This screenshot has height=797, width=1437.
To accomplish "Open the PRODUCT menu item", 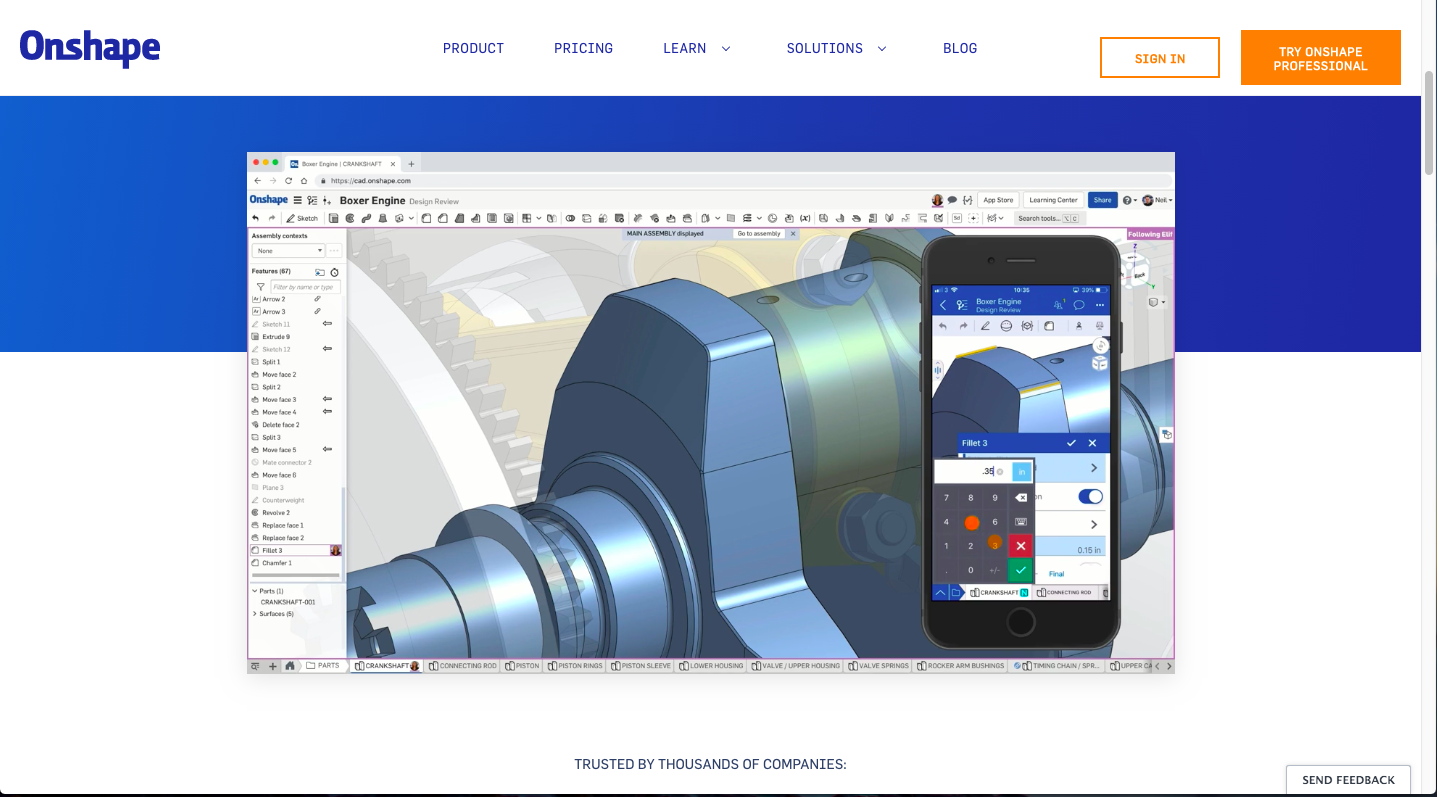I will click(473, 48).
